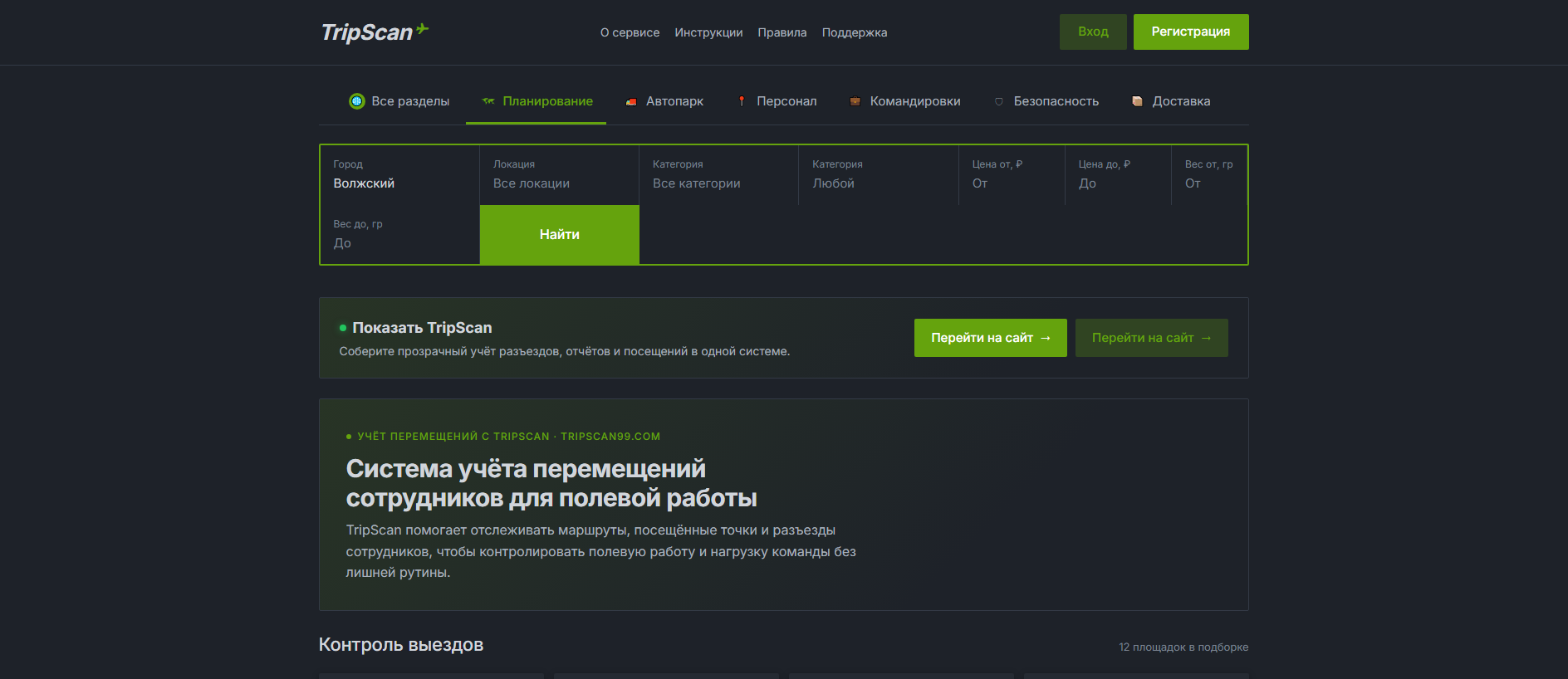
Task: Open the Поддержка menu link
Action: (855, 32)
